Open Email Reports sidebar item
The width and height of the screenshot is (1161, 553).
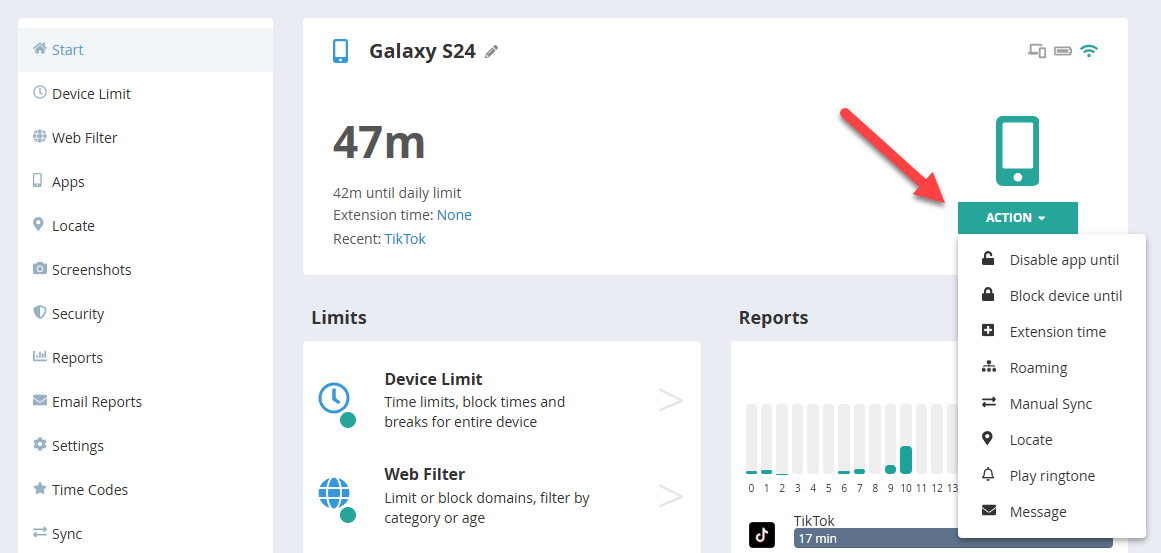145,402
